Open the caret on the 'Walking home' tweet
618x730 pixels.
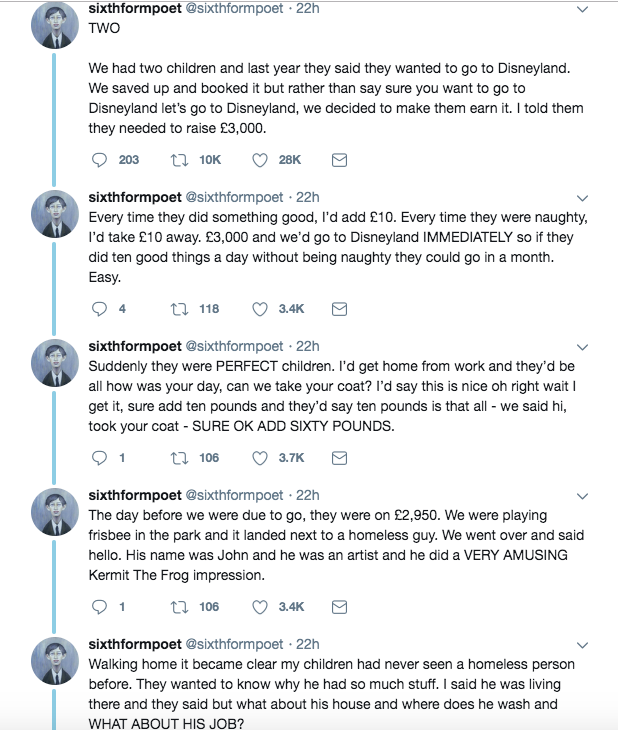(582, 645)
